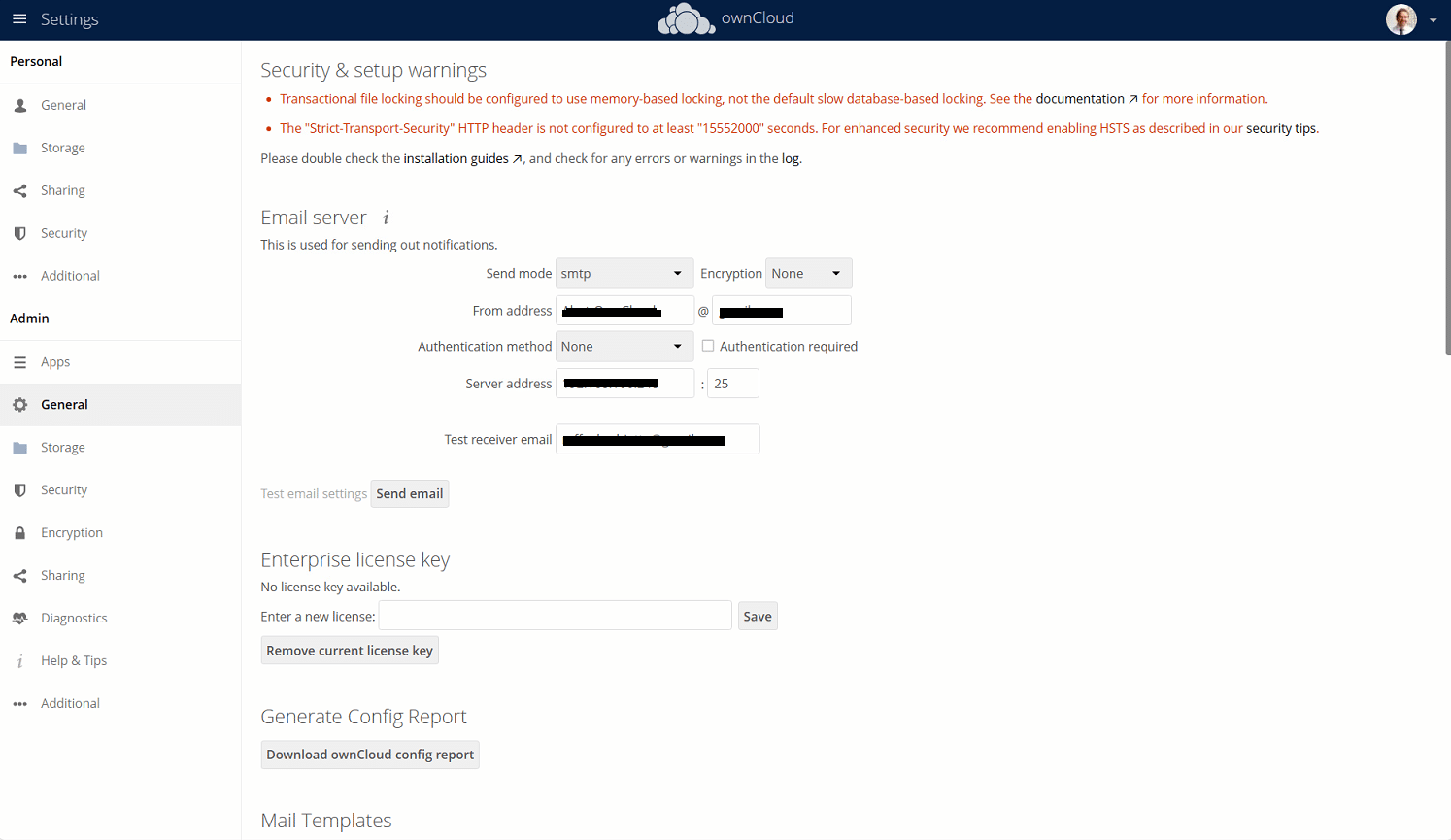
Task: Follow the installation guides link
Action: pos(462,158)
